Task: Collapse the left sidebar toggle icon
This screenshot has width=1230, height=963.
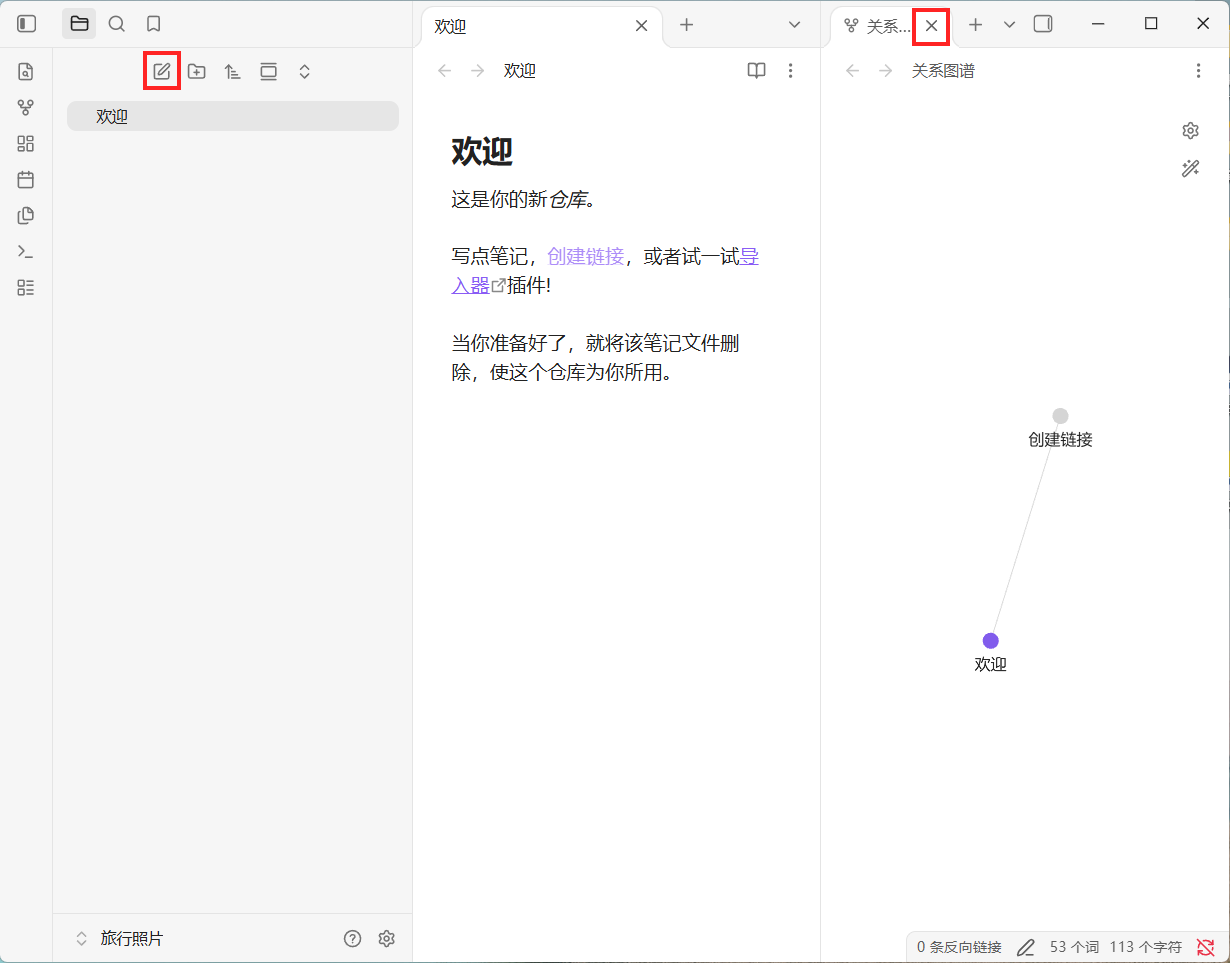Action: click(x=27, y=24)
